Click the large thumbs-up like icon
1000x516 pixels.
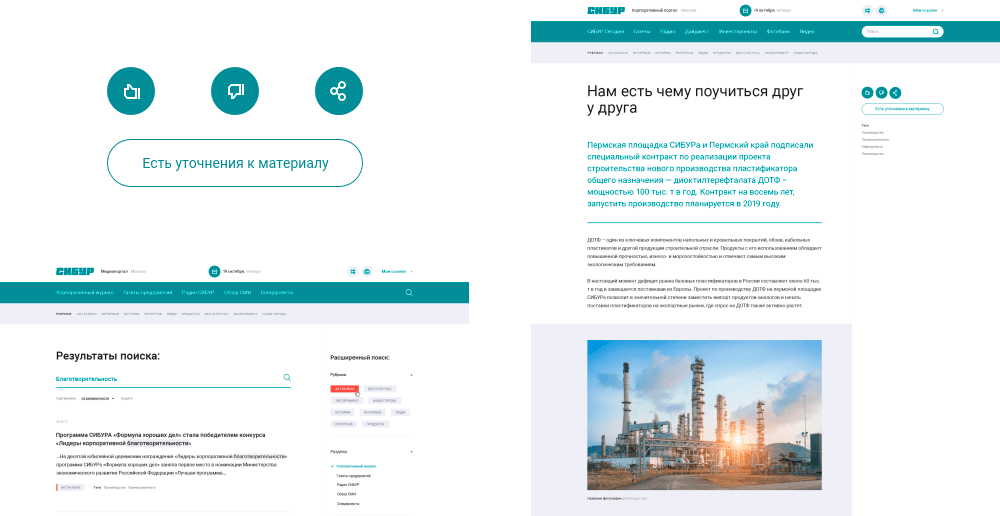(x=131, y=92)
